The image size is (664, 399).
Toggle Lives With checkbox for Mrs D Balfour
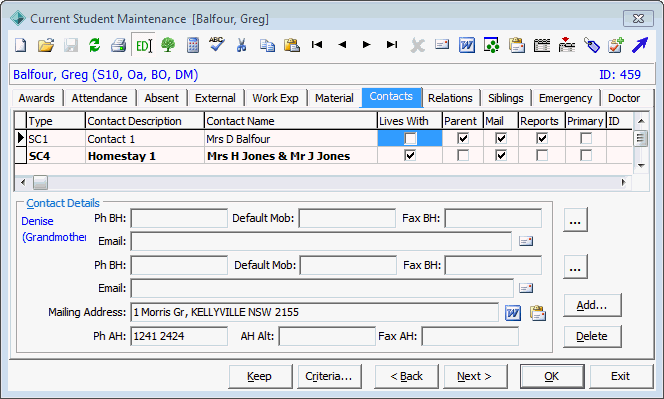point(410,139)
